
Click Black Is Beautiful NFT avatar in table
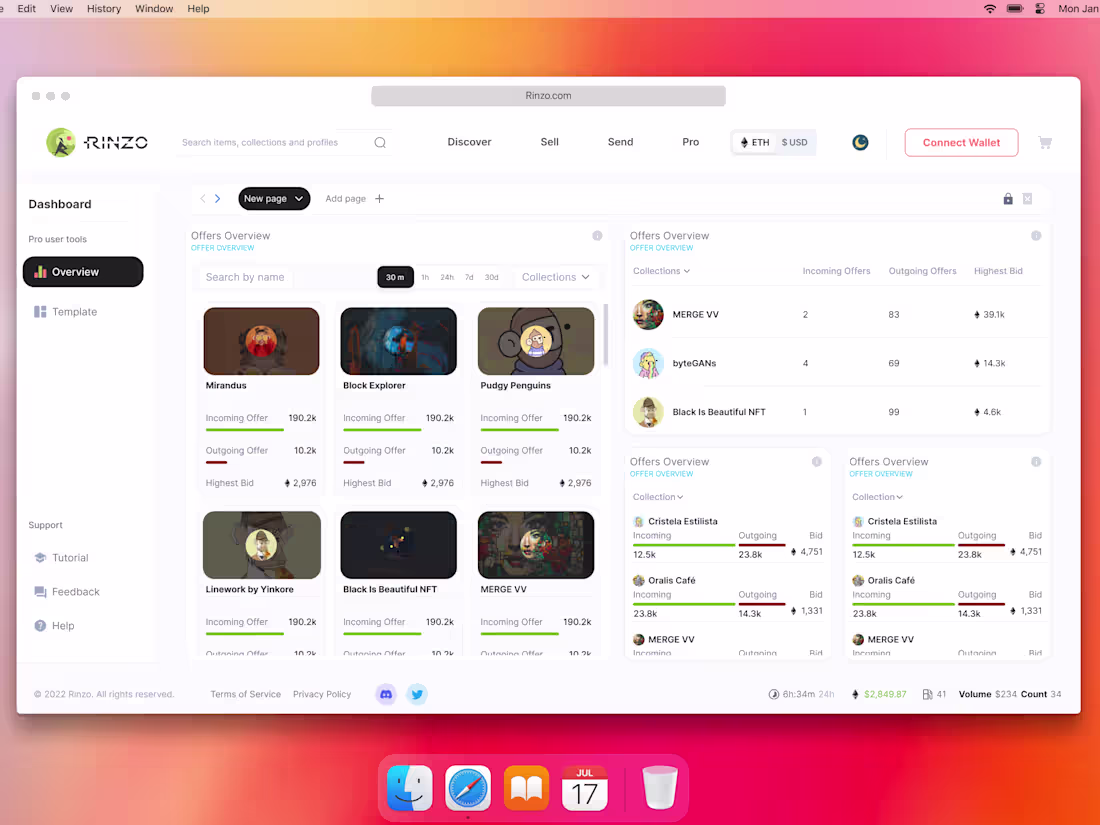coord(648,412)
